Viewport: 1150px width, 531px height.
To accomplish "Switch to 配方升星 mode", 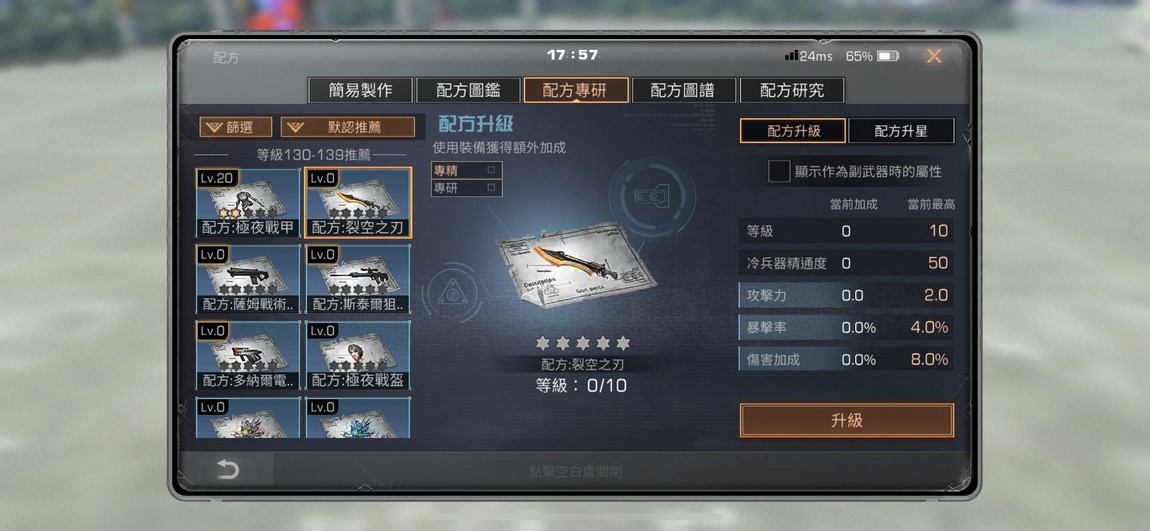I will click(901, 131).
